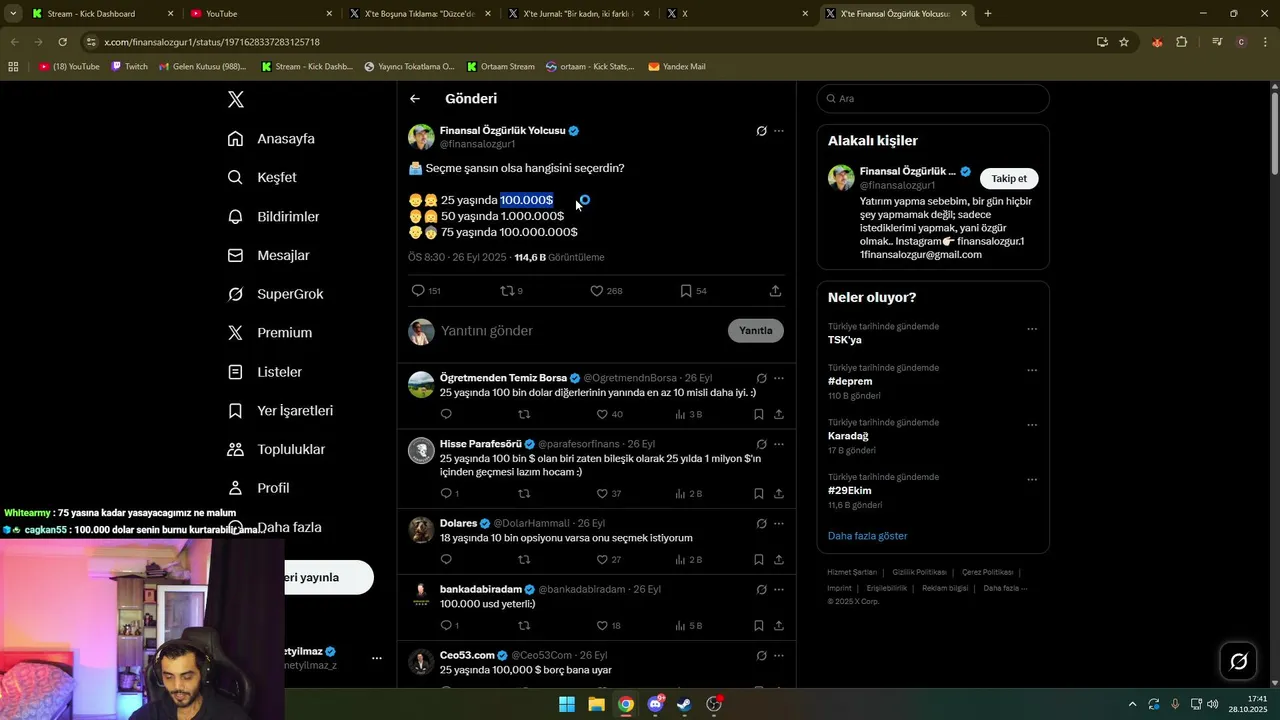1280x720 pixels.
Task: Click the address bar URL
Action: coord(212,42)
